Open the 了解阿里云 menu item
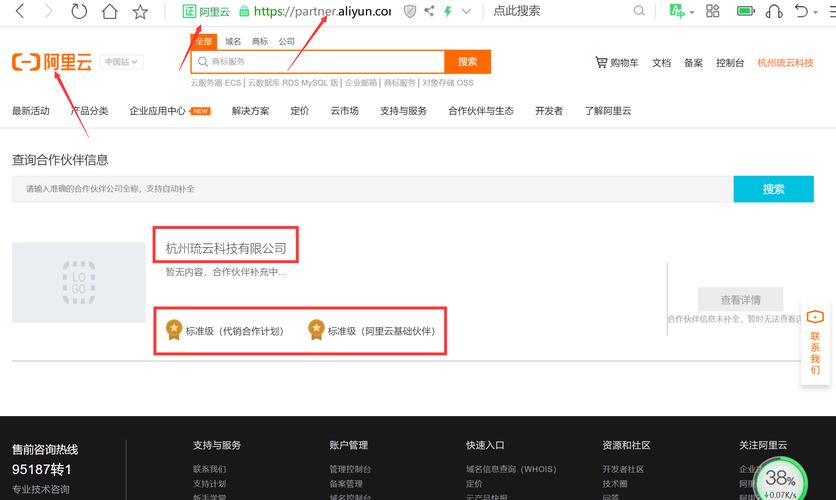836x500 pixels. (x=608, y=111)
